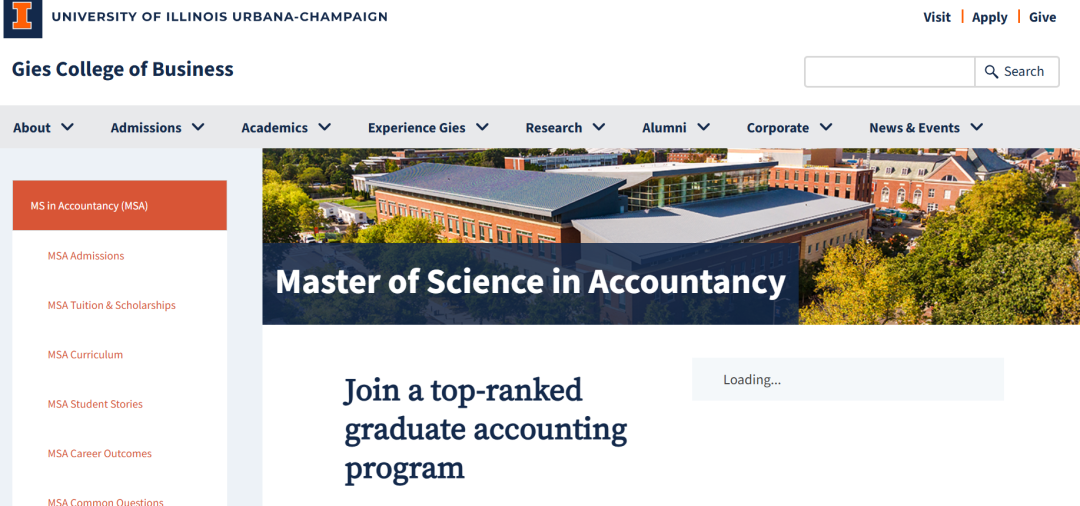The height and width of the screenshot is (506, 1080).
Task: Expand the Research menu chevron
Action: [599, 127]
